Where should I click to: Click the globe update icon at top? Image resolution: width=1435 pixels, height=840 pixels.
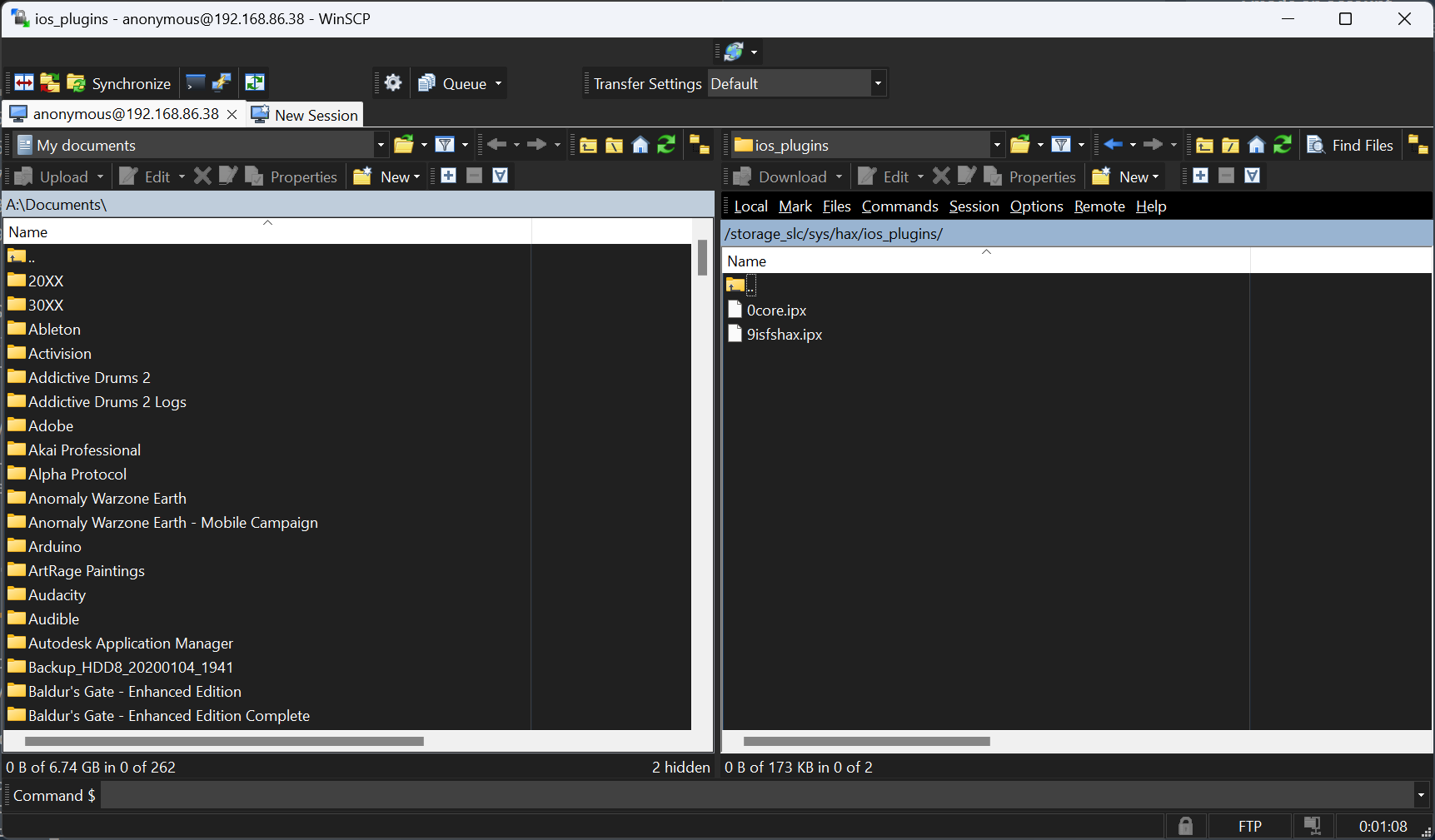tap(734, 52)
